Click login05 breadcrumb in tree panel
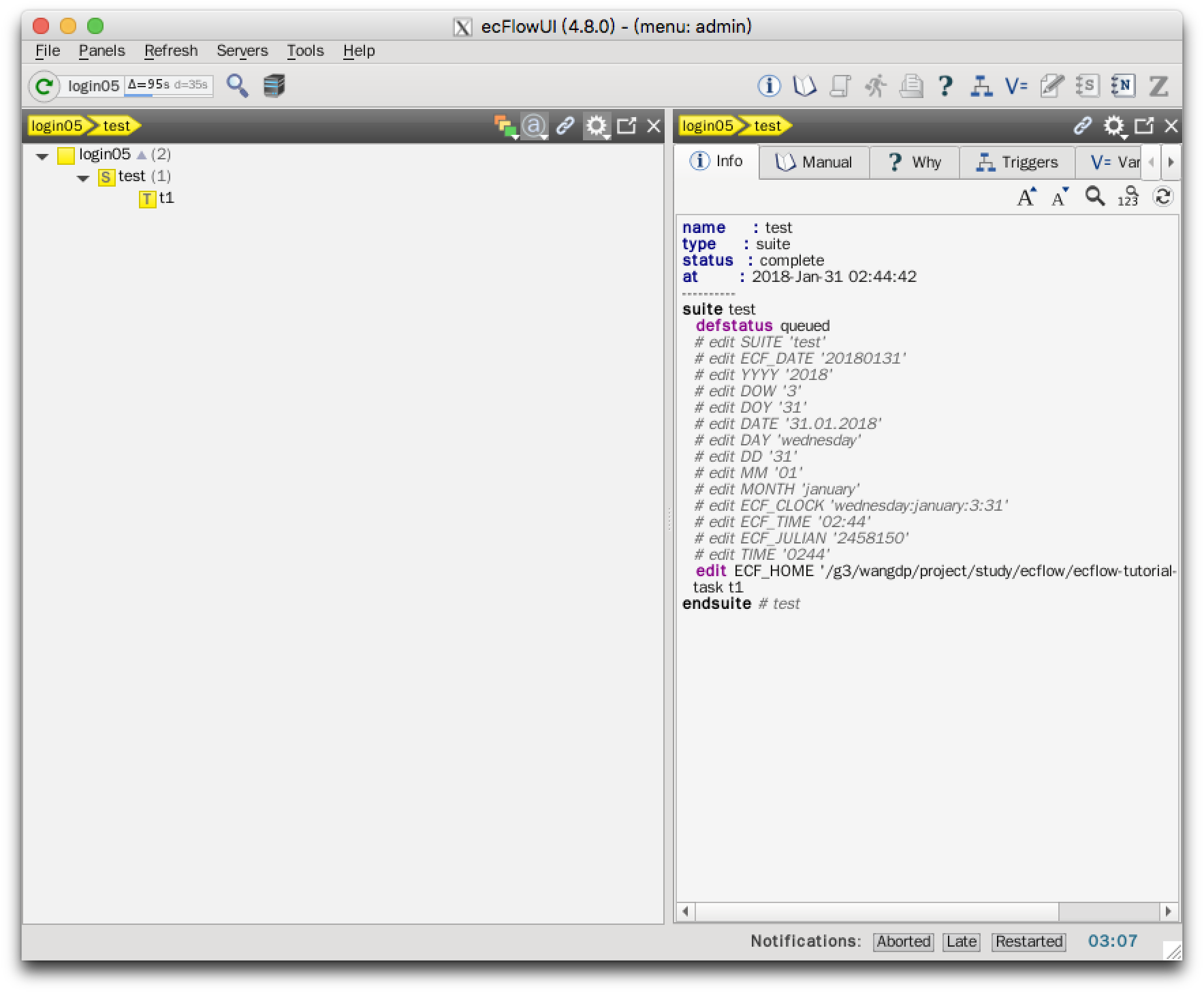The width and height of the screenshot is (1204, 993). (57, 126)
